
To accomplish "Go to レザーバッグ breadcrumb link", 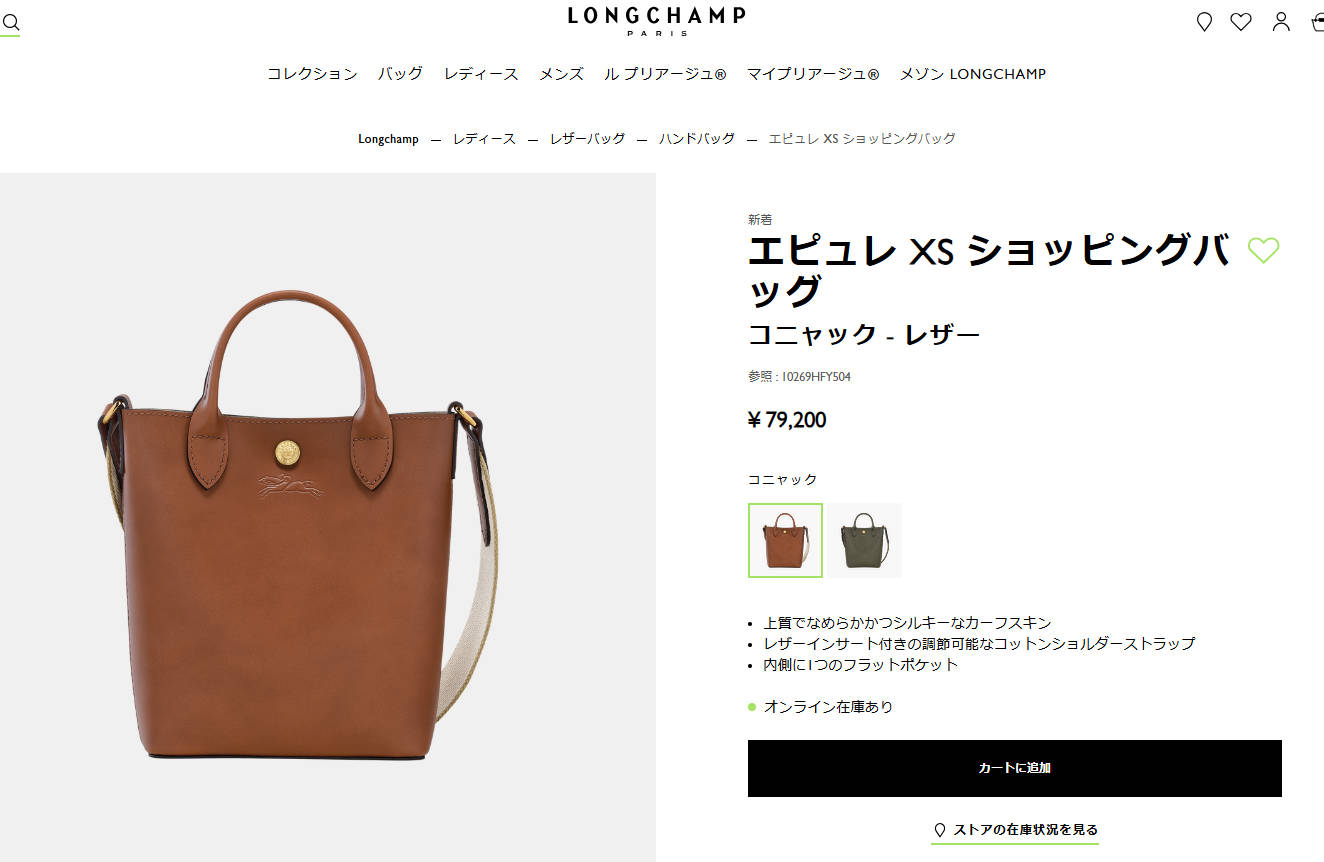I will (x=587, y=139).
